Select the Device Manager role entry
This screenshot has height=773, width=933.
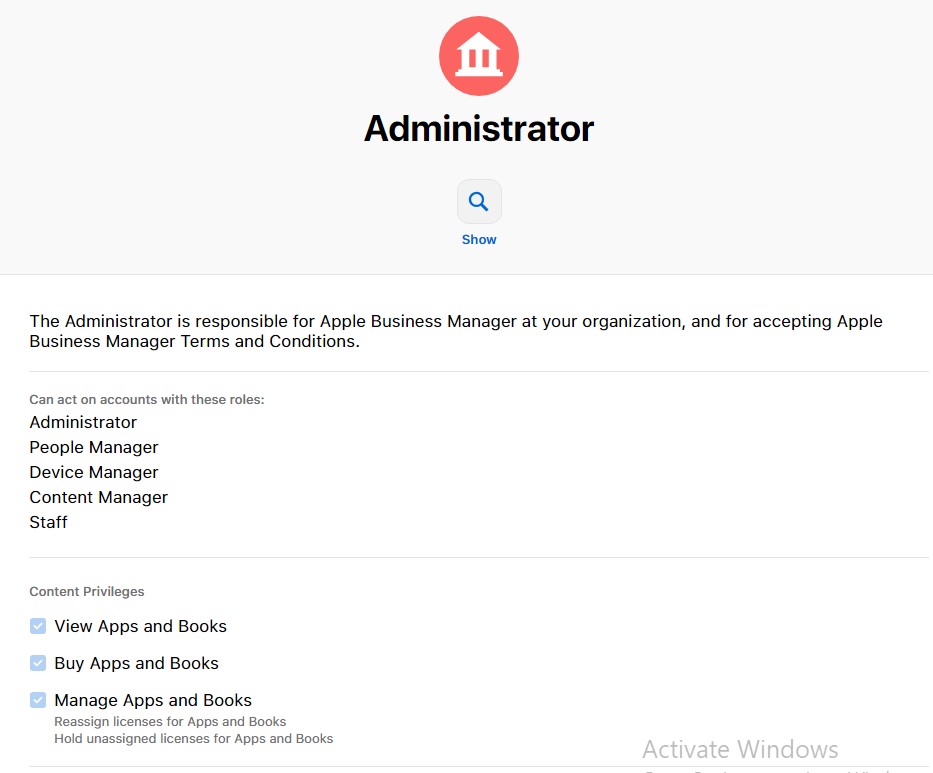click(93, 472)
